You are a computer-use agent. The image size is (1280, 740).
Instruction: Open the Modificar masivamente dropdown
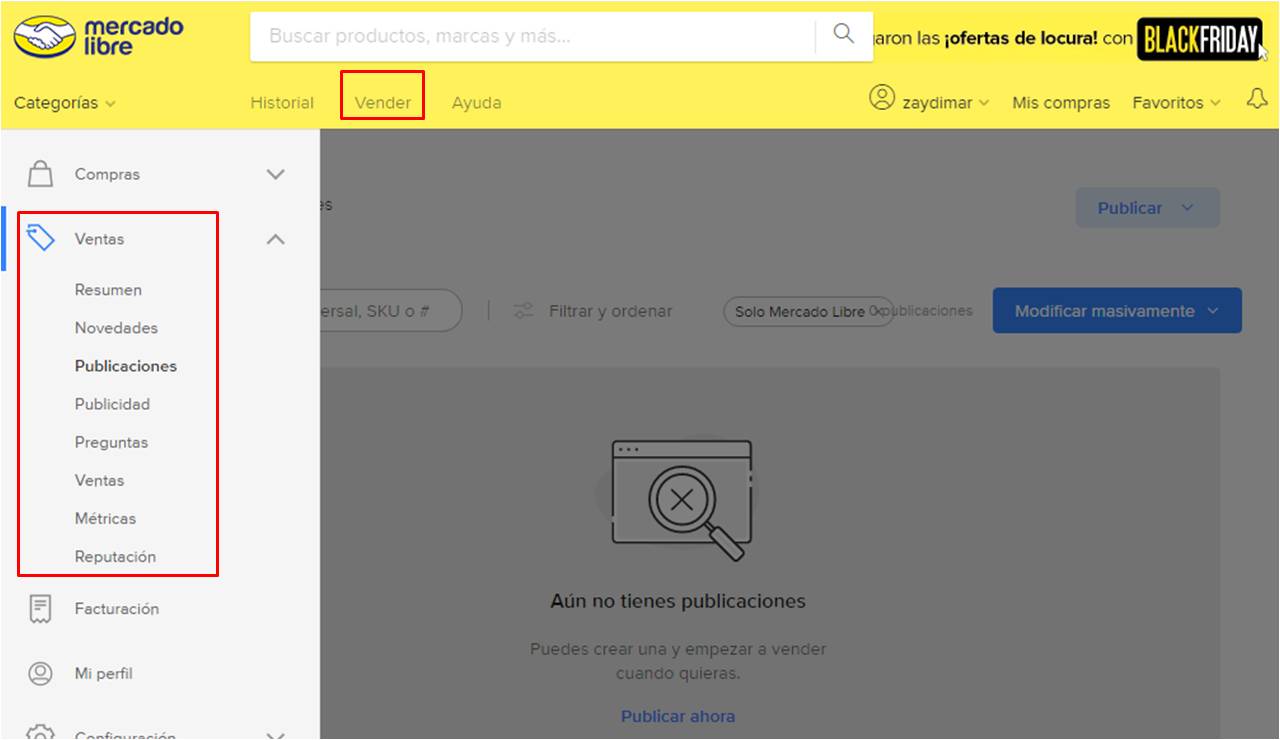tap(1116, 310)
